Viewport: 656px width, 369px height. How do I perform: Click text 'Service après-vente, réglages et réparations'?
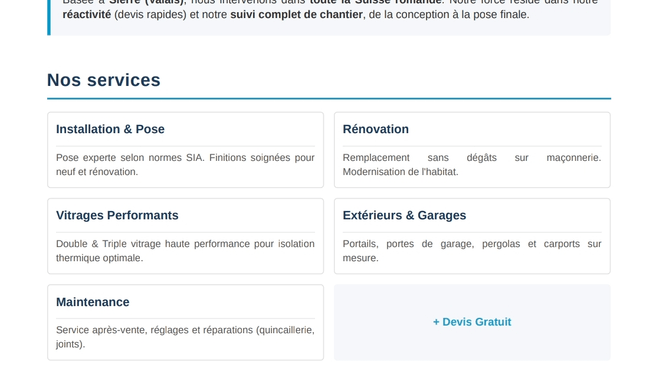pos(155,330)
